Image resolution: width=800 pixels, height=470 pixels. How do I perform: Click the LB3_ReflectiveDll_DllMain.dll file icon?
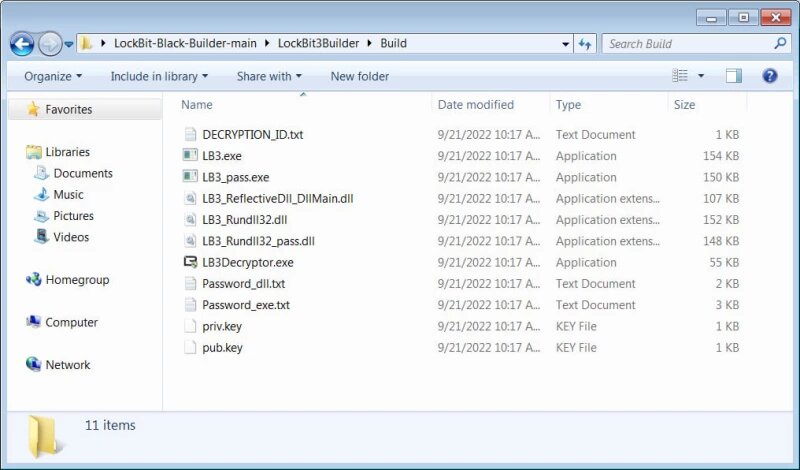190,199
